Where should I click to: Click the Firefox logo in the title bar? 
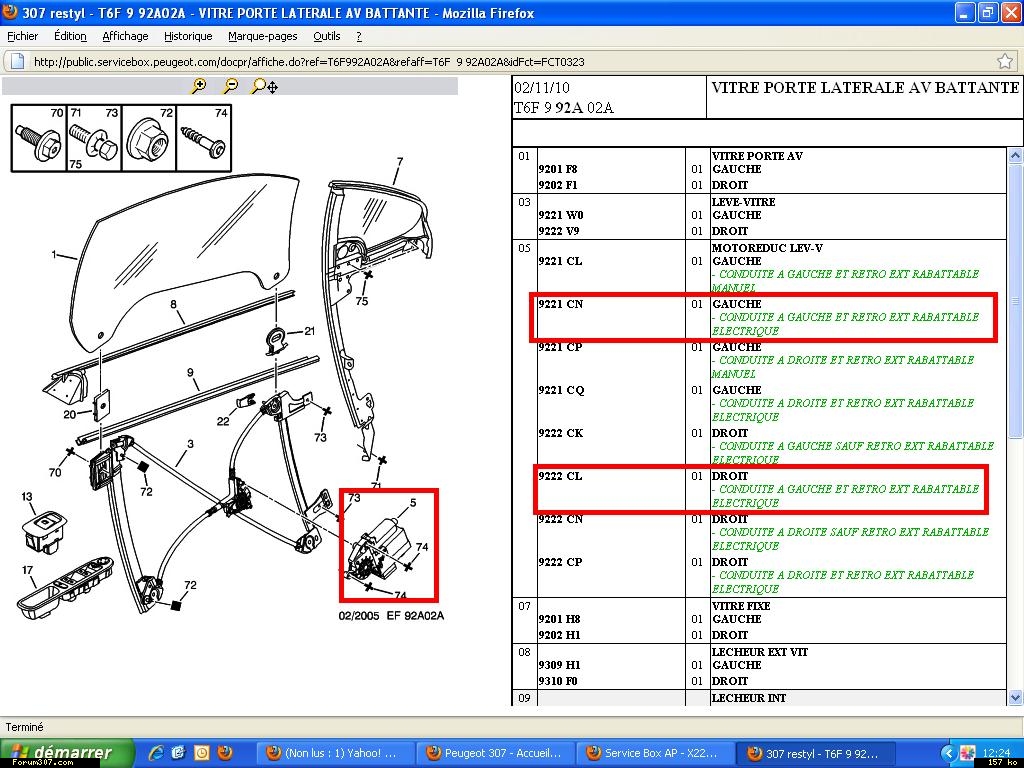click(10, 12)
